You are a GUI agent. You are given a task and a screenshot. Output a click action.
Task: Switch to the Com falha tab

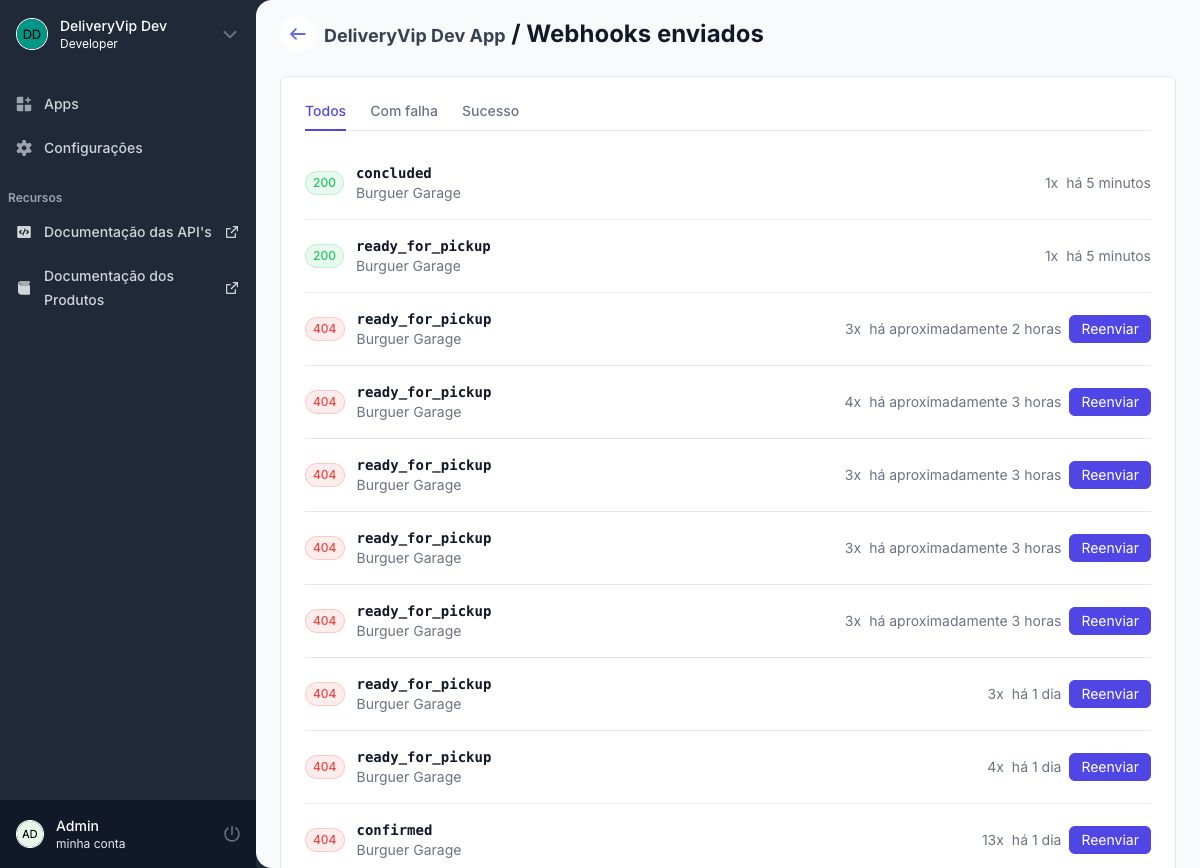click(404, 111)
